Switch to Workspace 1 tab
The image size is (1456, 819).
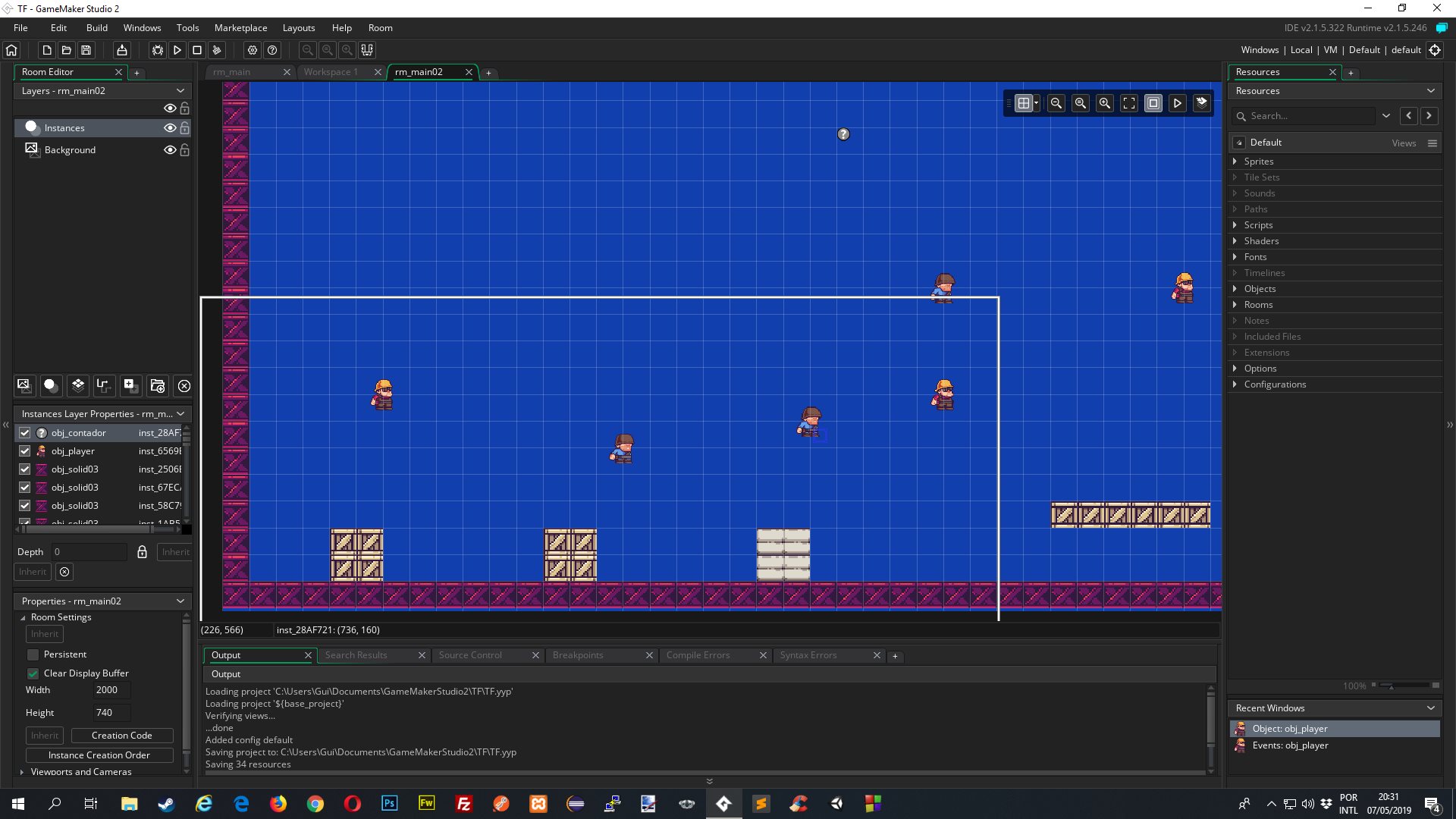332,72
